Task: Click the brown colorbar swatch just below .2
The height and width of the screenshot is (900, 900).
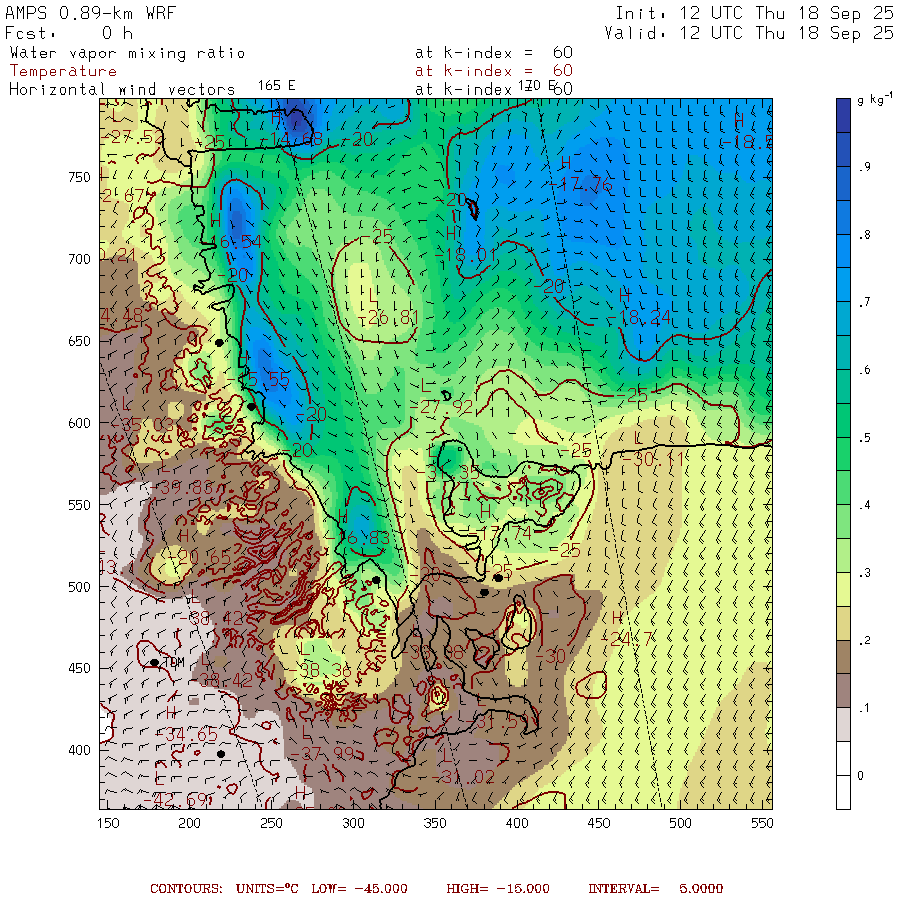Action: tap(843, 657)
